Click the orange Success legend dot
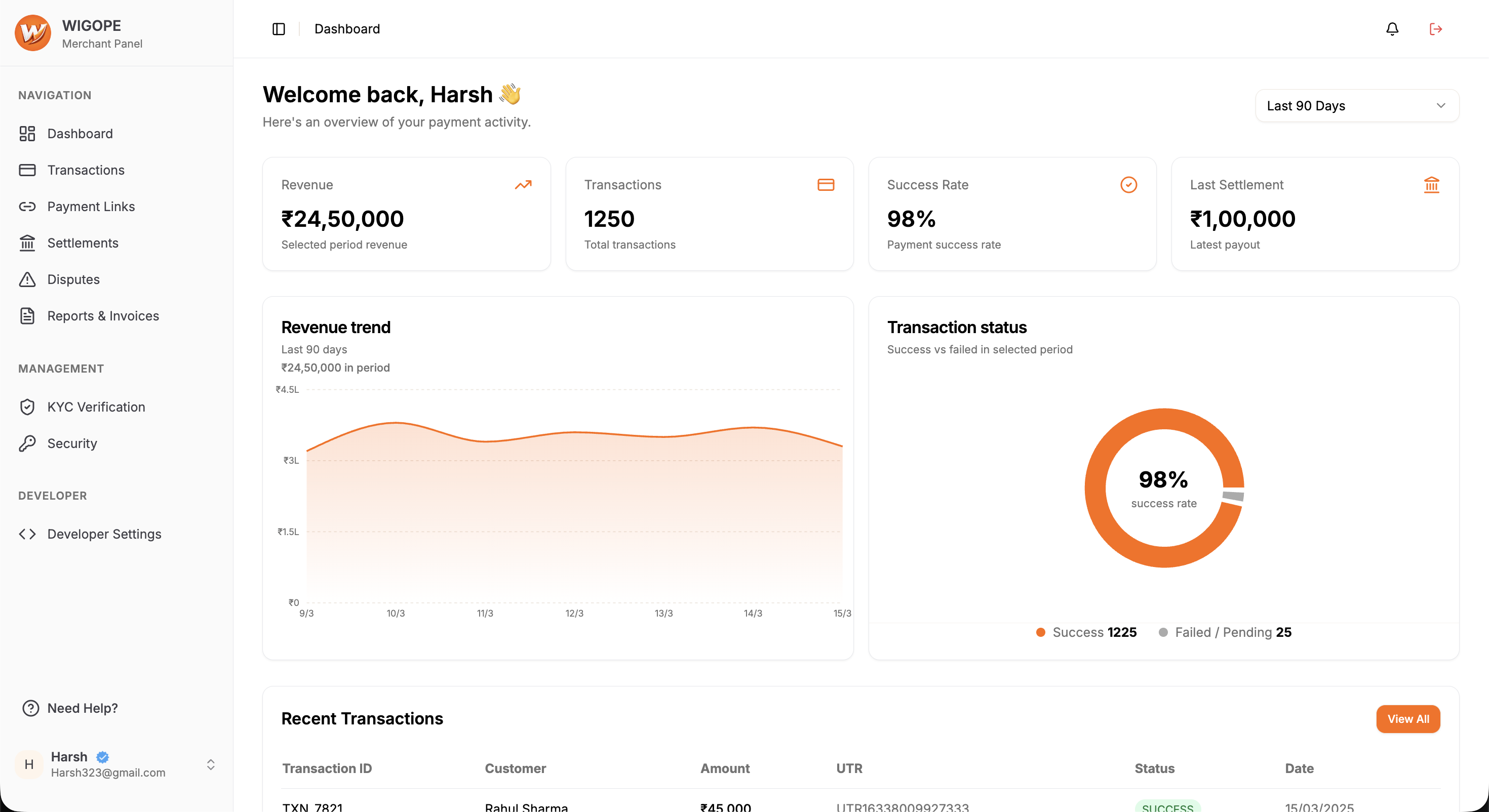 1040,632
